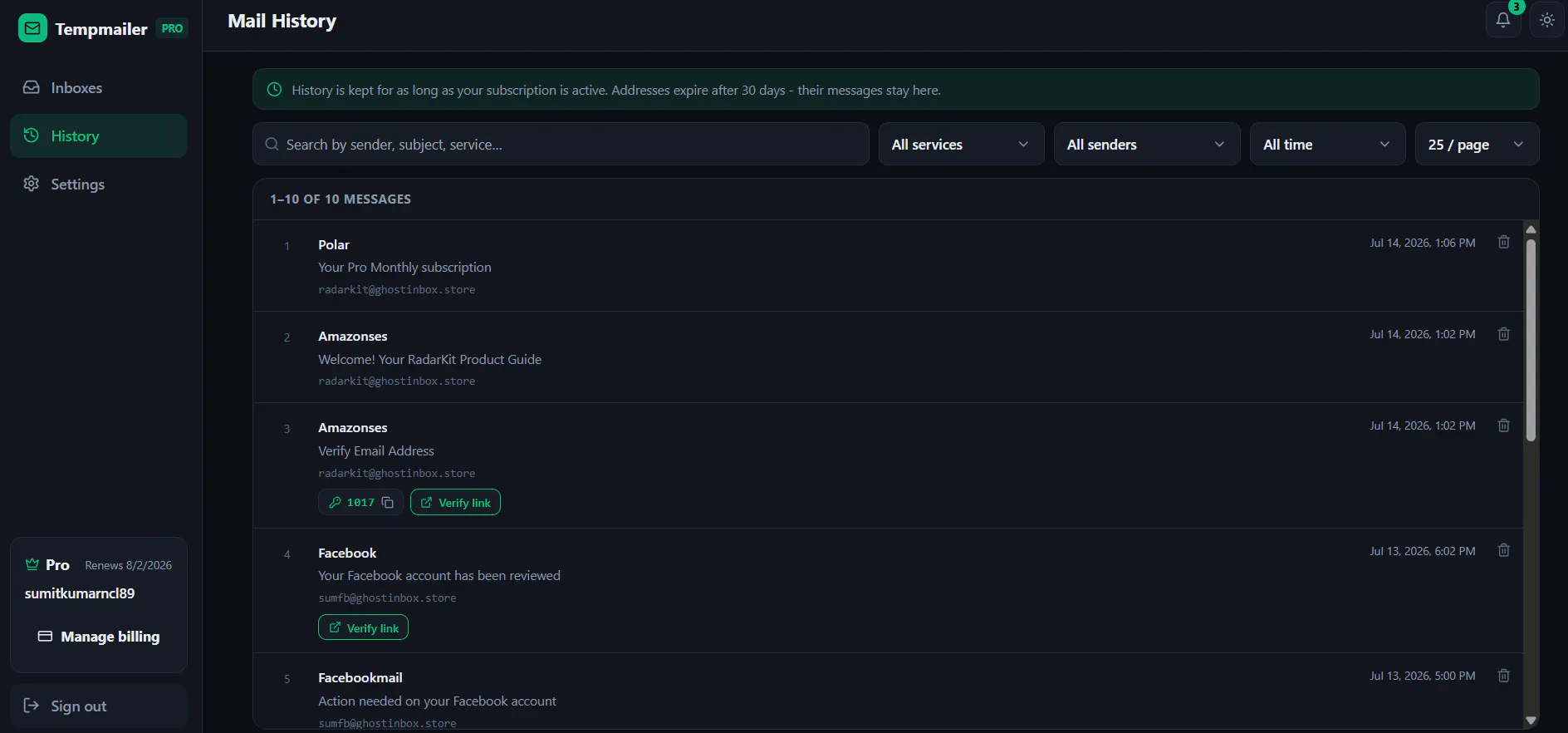
Task: Click the Manage billing button
Action: click(x=99, y=637)
